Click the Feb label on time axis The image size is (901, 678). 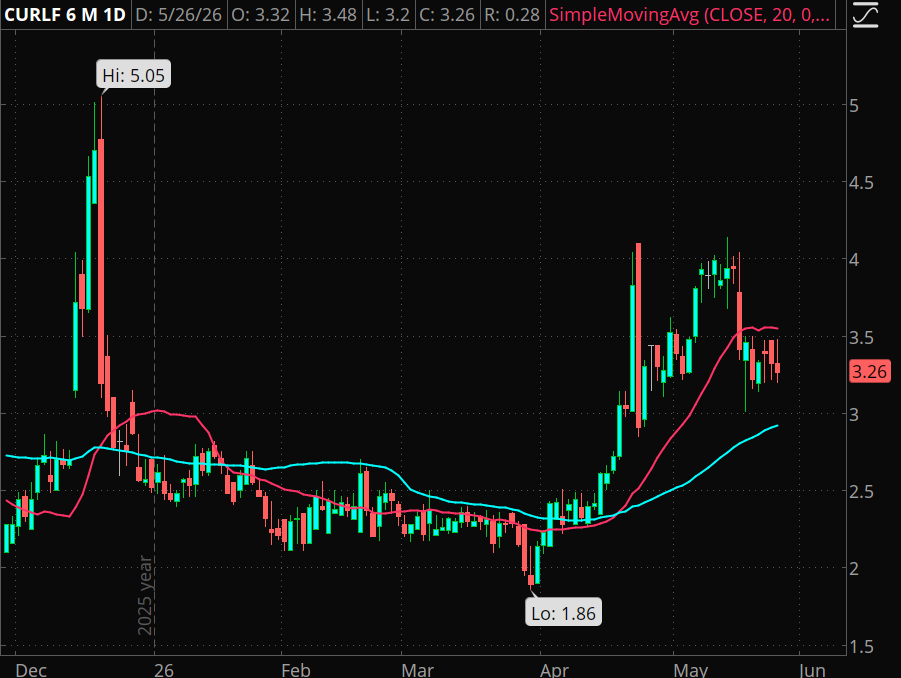point(296,670)
